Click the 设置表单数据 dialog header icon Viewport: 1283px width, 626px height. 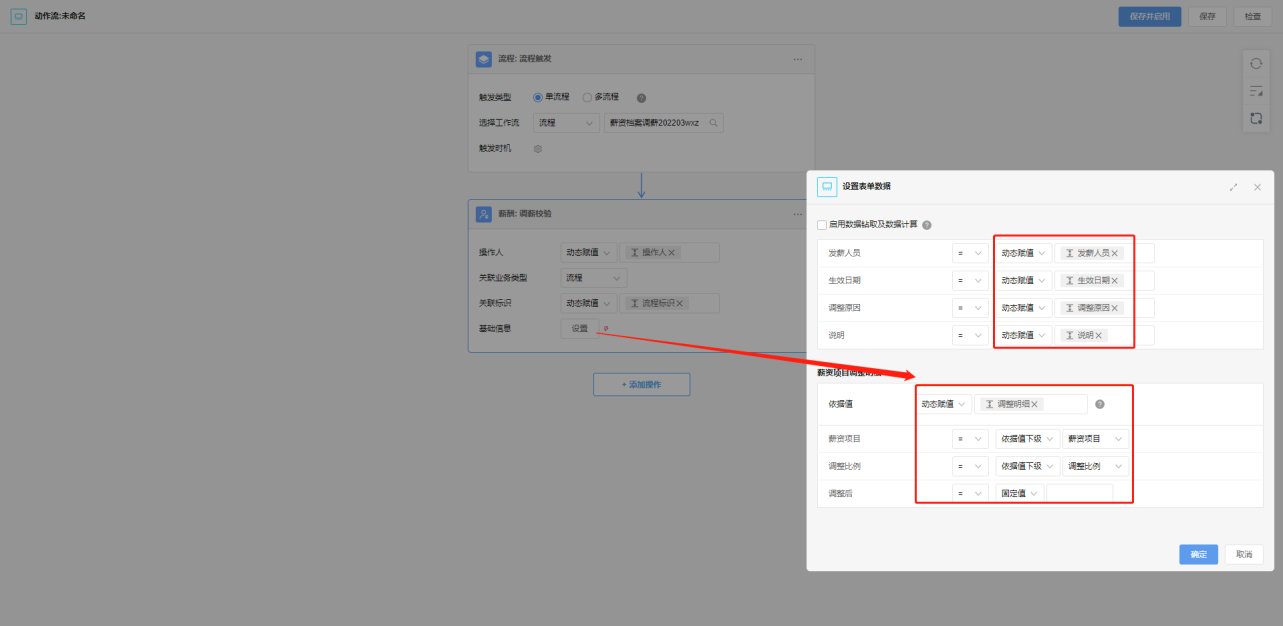coord(827,186)
